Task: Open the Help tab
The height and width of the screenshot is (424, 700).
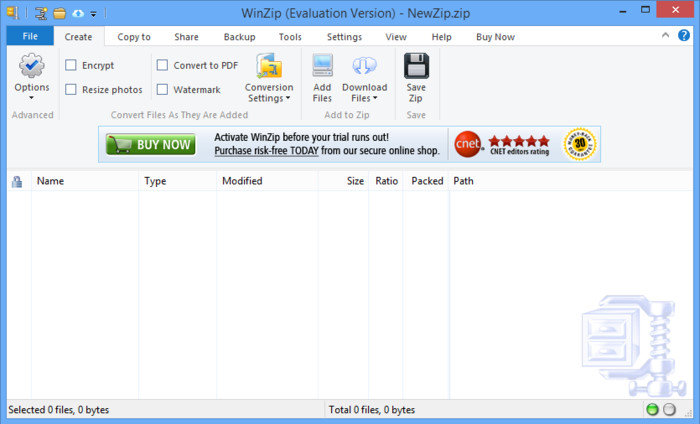Action: 442,37
